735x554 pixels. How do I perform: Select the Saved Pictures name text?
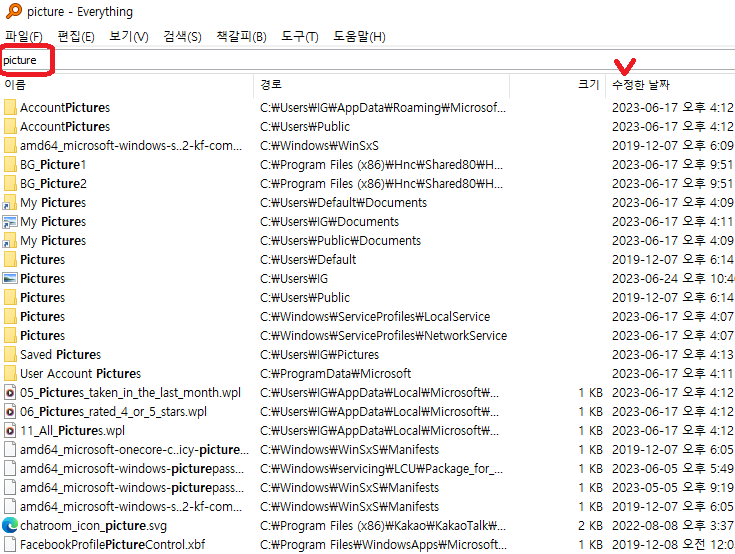coord(60,354)
